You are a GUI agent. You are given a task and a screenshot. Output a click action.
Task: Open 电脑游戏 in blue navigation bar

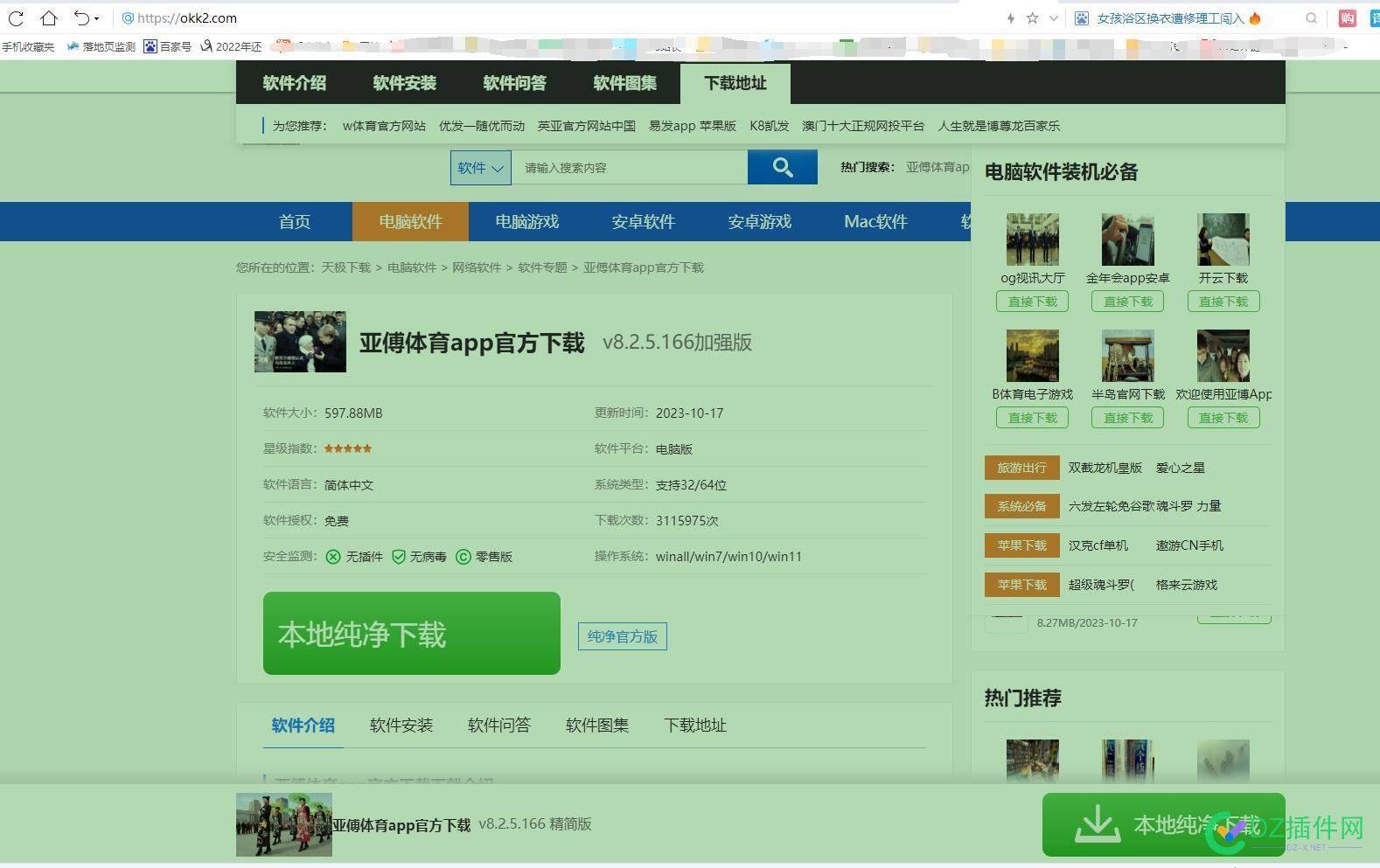pos(526,221)
